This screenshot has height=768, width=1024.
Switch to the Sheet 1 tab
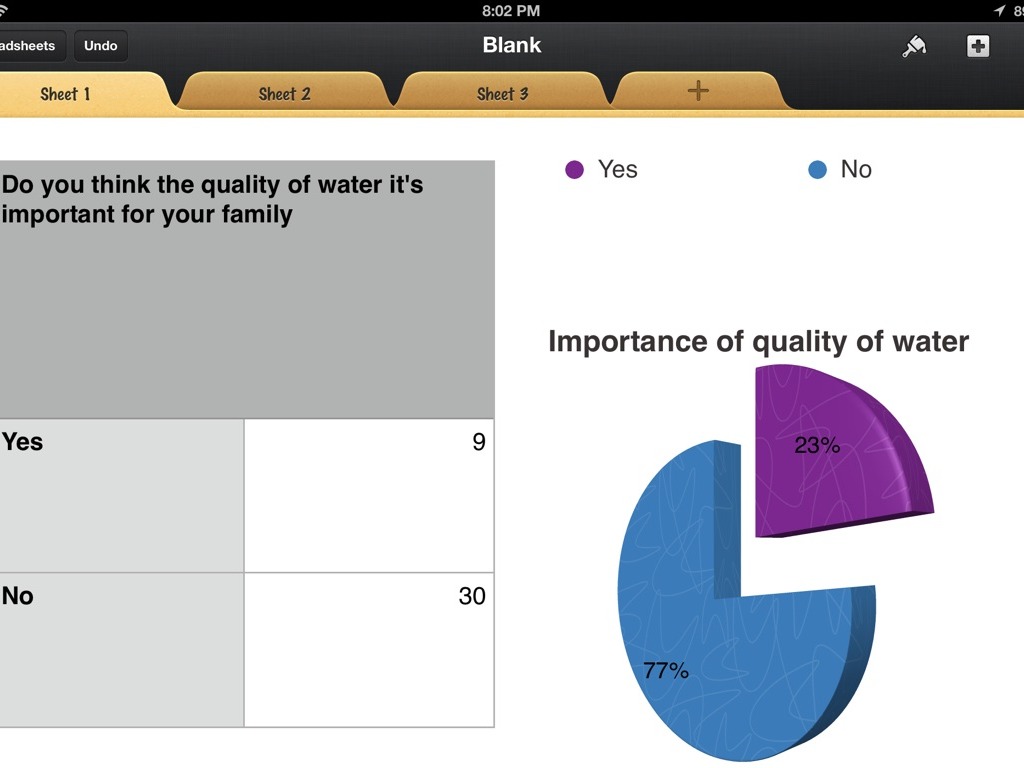pos(66,94)
